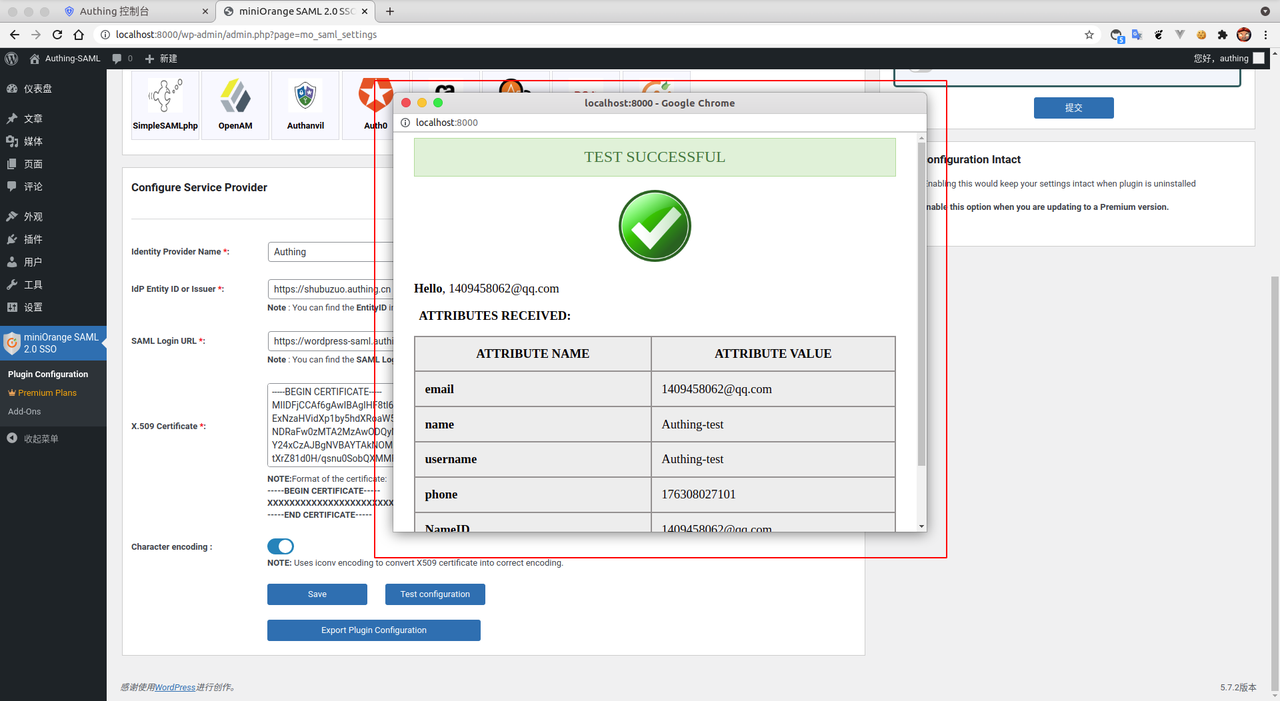Click the extension icon with badge 5
1280x701 pixels.
point(1117,35)
